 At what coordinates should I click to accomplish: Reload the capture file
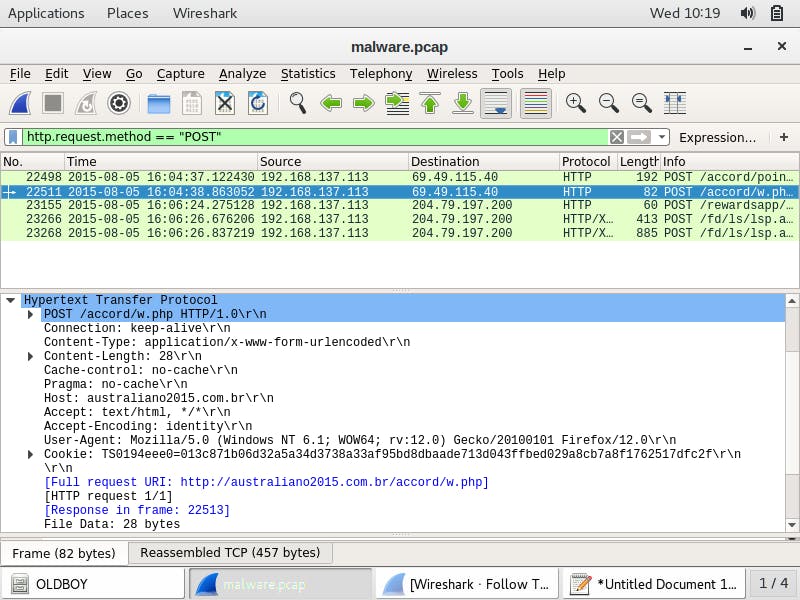(258, 103)
